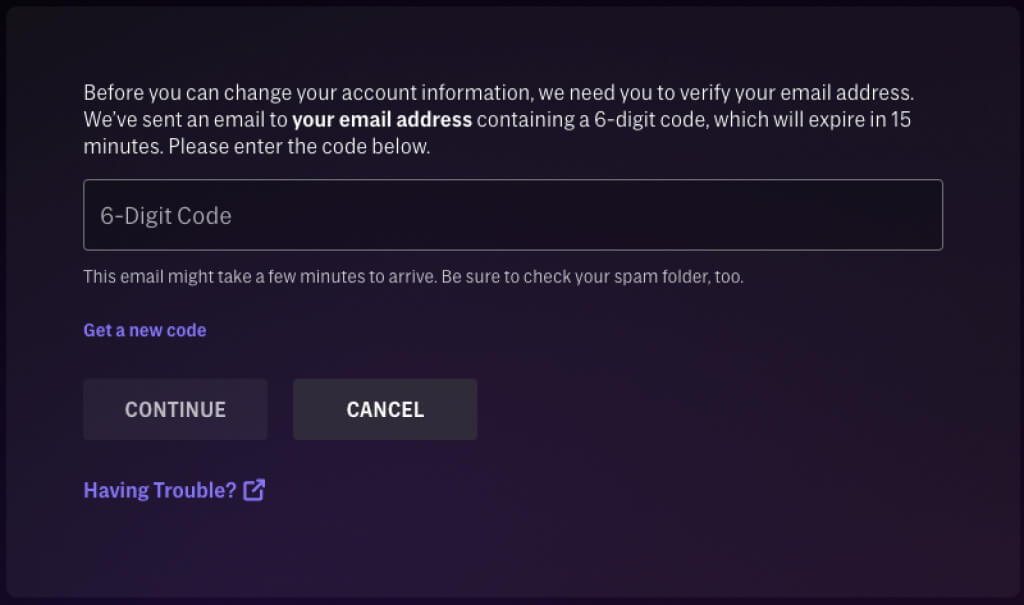Cancel the email verification
Screen dimensions: 1024x605
point(385,409)
